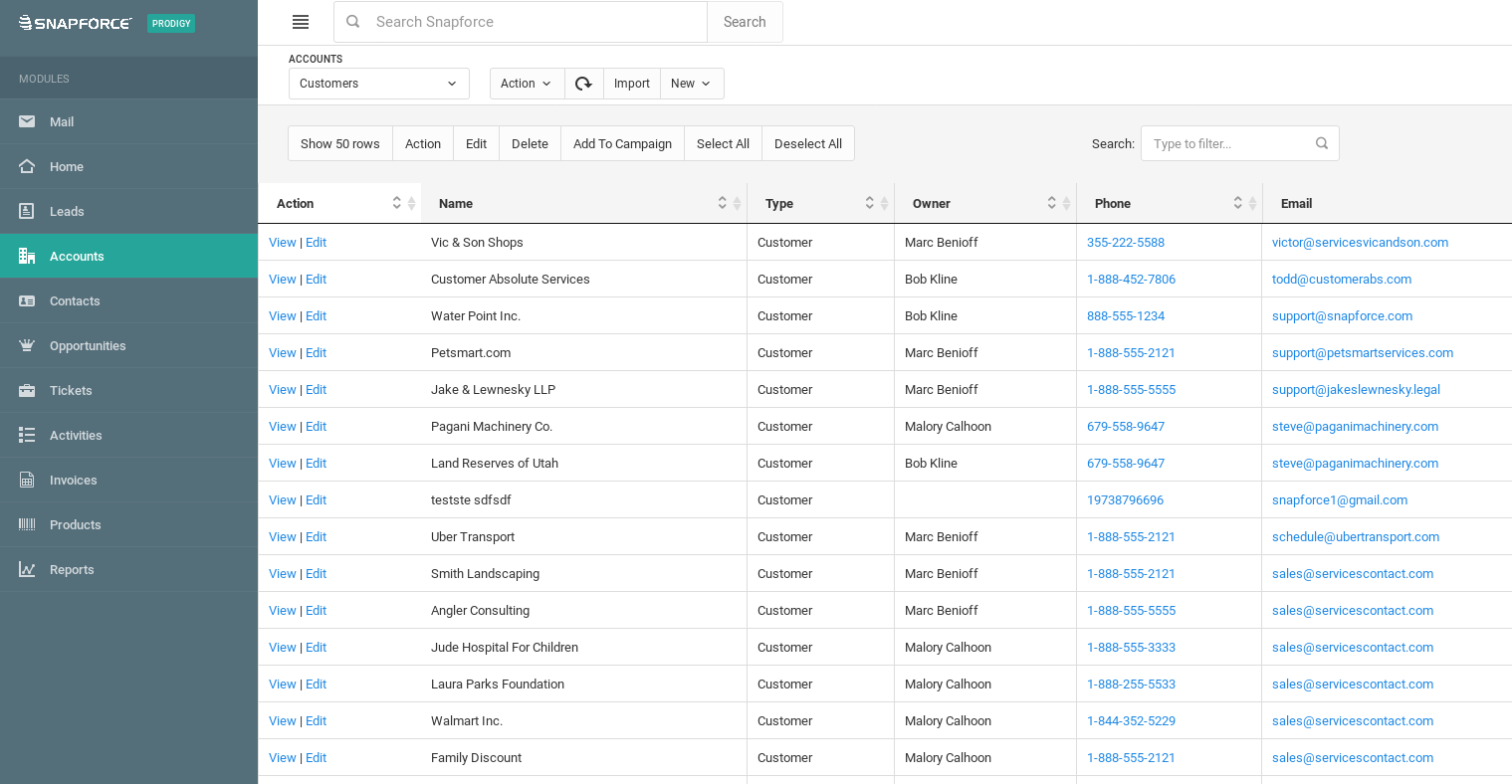Expand the New dropdown button

point(692,84)
